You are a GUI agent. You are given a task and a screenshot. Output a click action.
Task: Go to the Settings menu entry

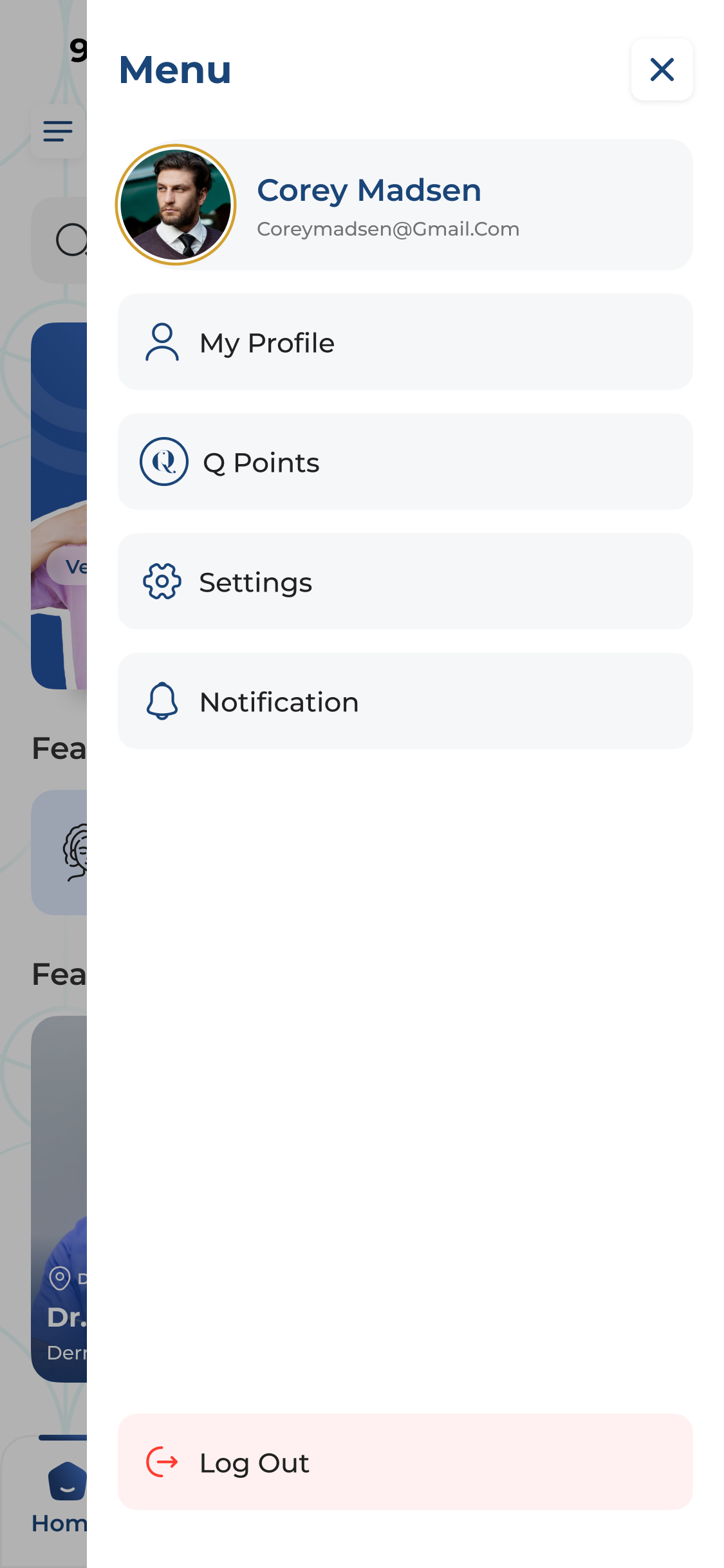[405, 581]
